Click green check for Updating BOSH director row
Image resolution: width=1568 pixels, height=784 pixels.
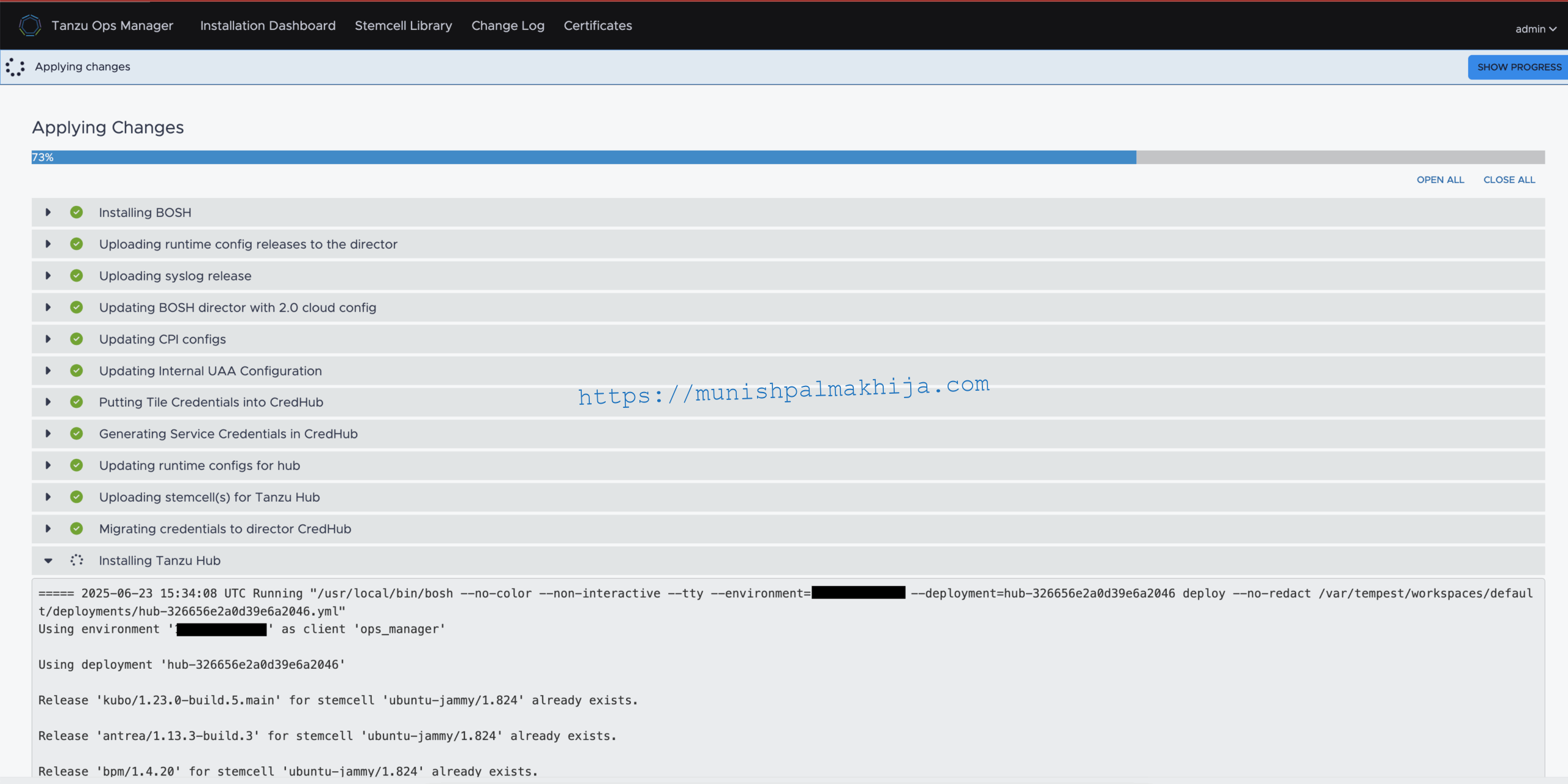coord(77,307)
